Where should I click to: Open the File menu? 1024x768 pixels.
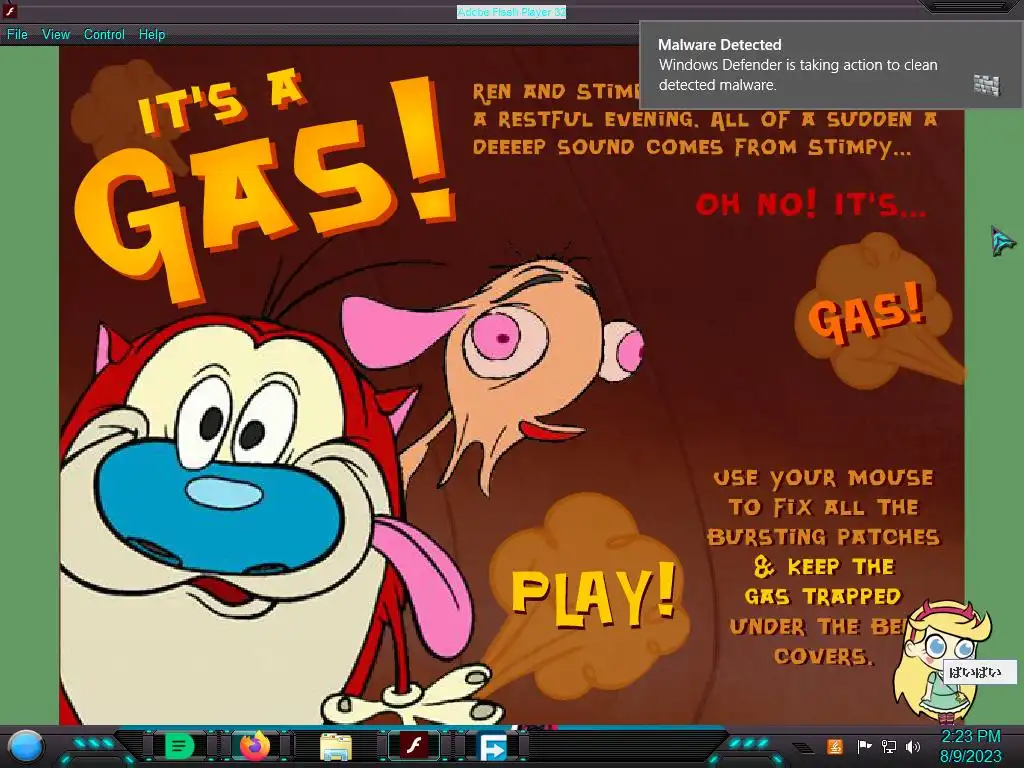17,35
